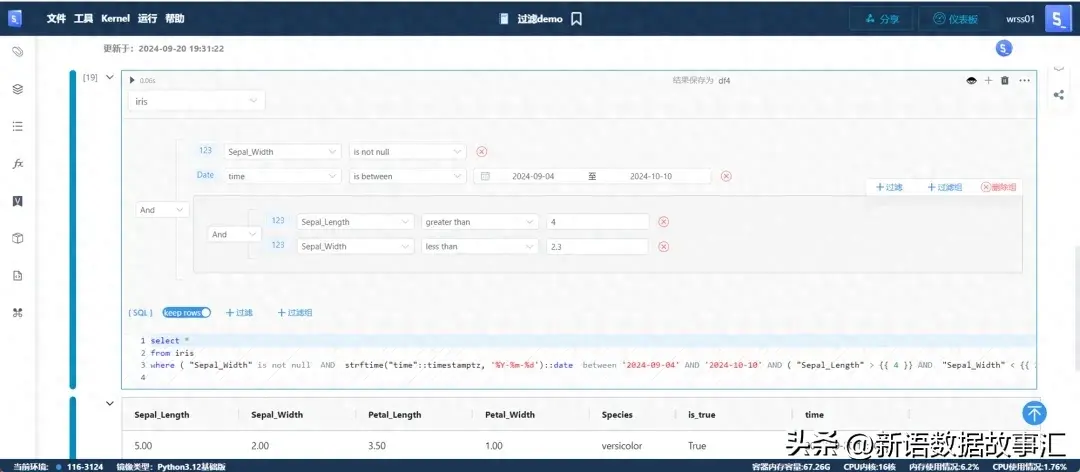Remove the Sepal_Width is not null filter
Image resolution: width=1080 pixels, height=472 pixels.
tap(482, 152)
